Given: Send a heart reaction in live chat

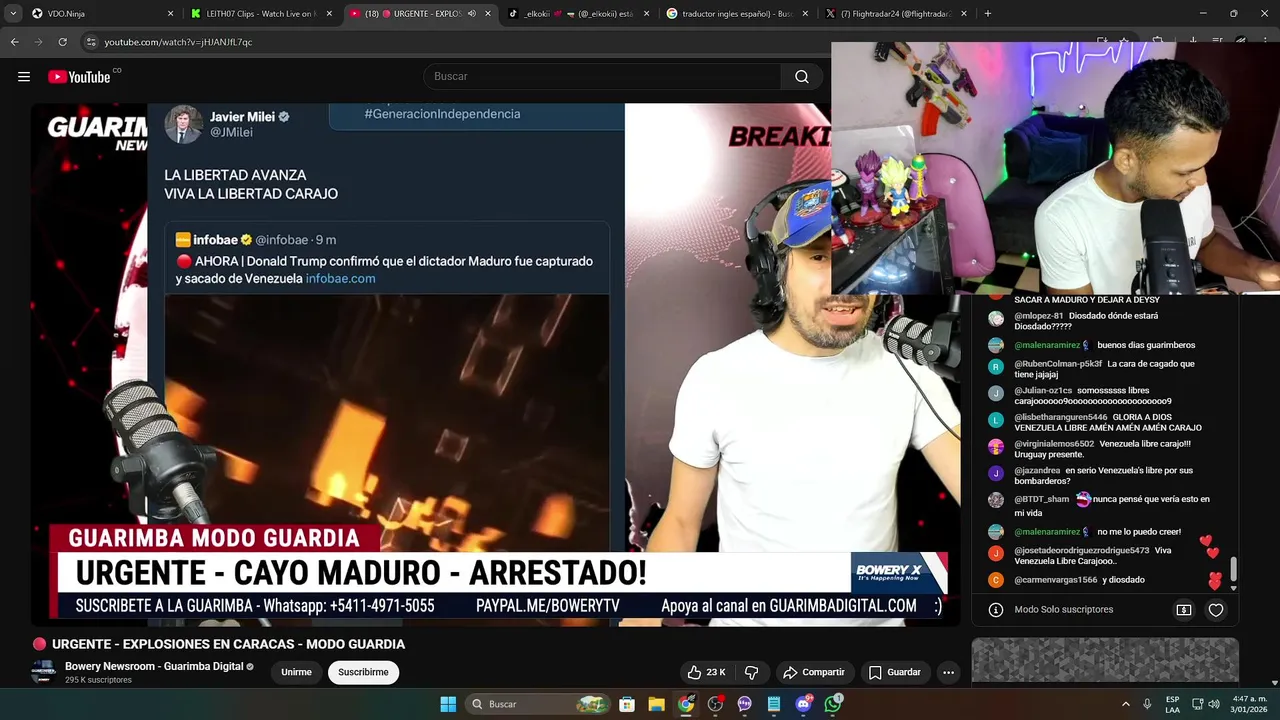Looking at the screenshot, I should [1216, 610].
